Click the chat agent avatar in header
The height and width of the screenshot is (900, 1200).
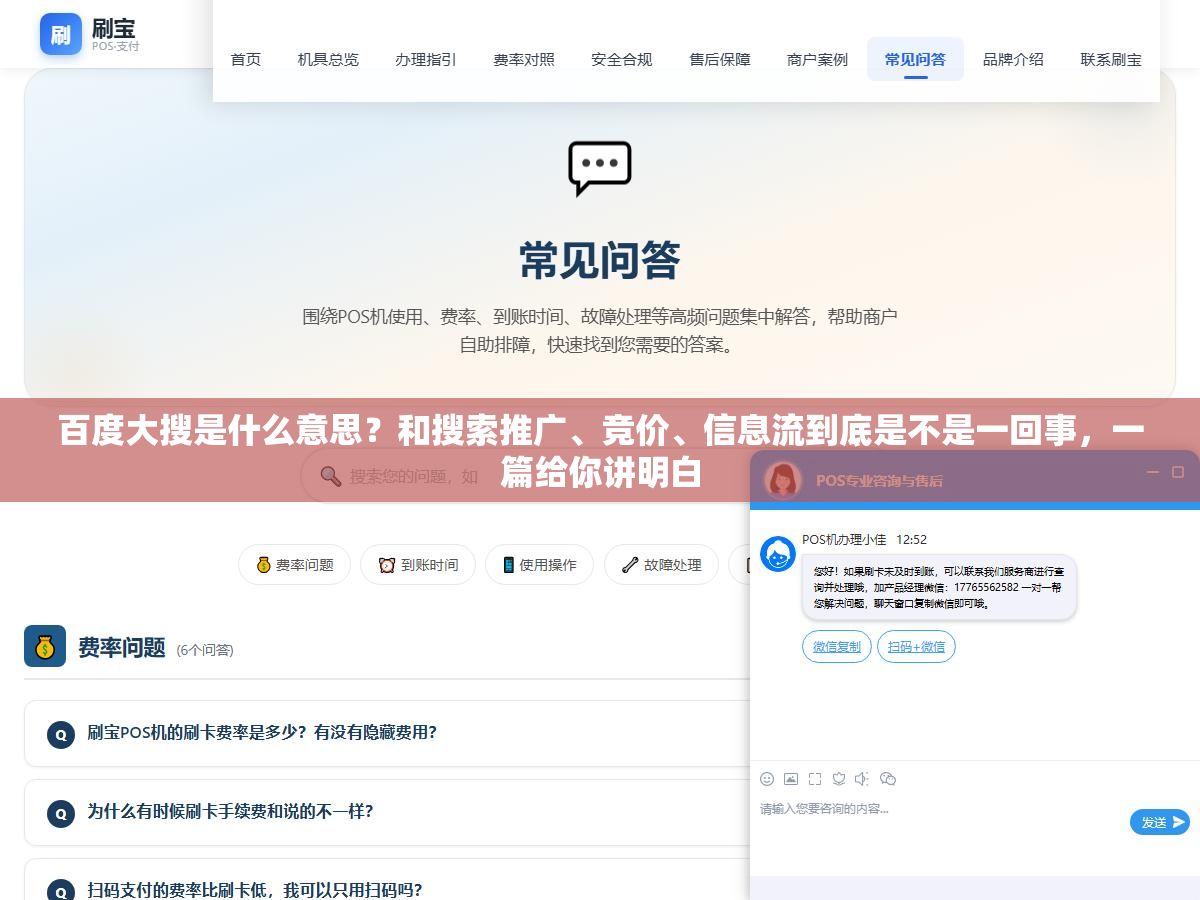coord(783,480)
